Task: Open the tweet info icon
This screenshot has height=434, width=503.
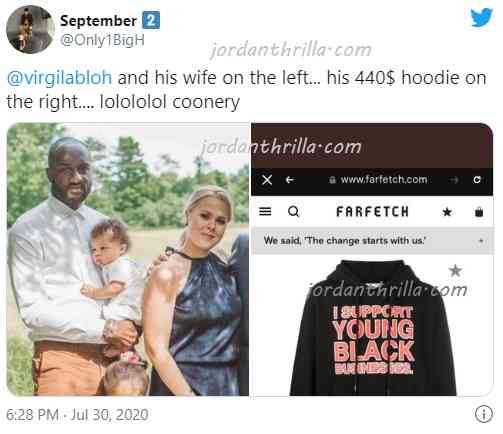Action: [x=484, y=414]
